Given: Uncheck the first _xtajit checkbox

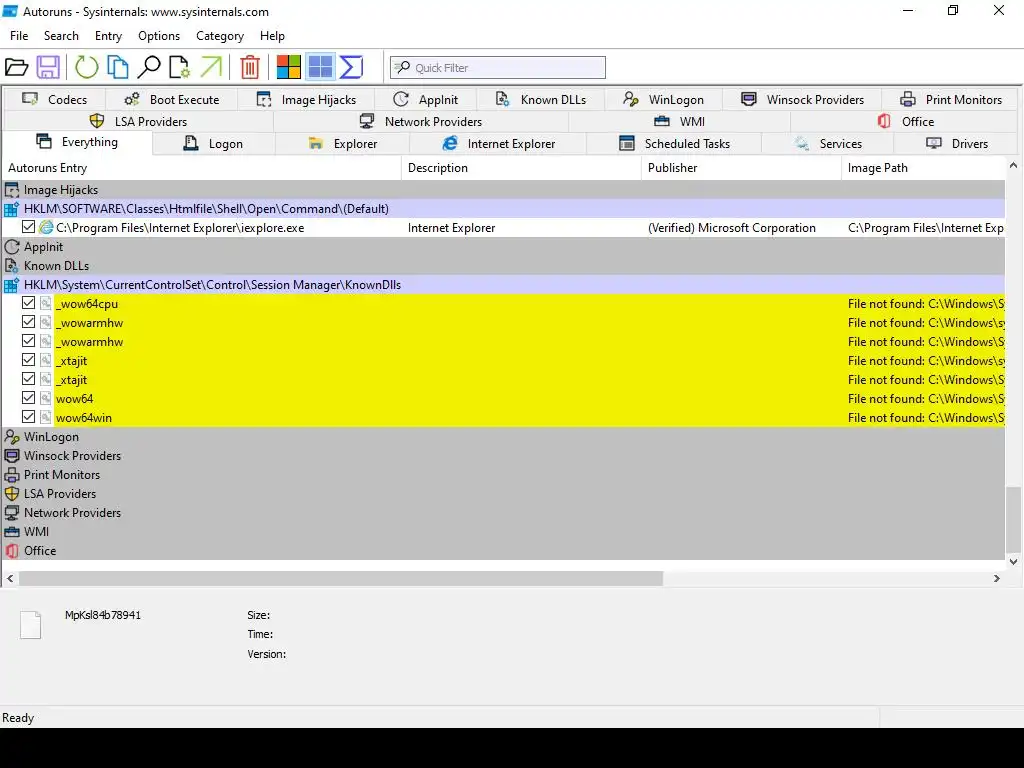Looking at the screenshot, I should point(28,359).
